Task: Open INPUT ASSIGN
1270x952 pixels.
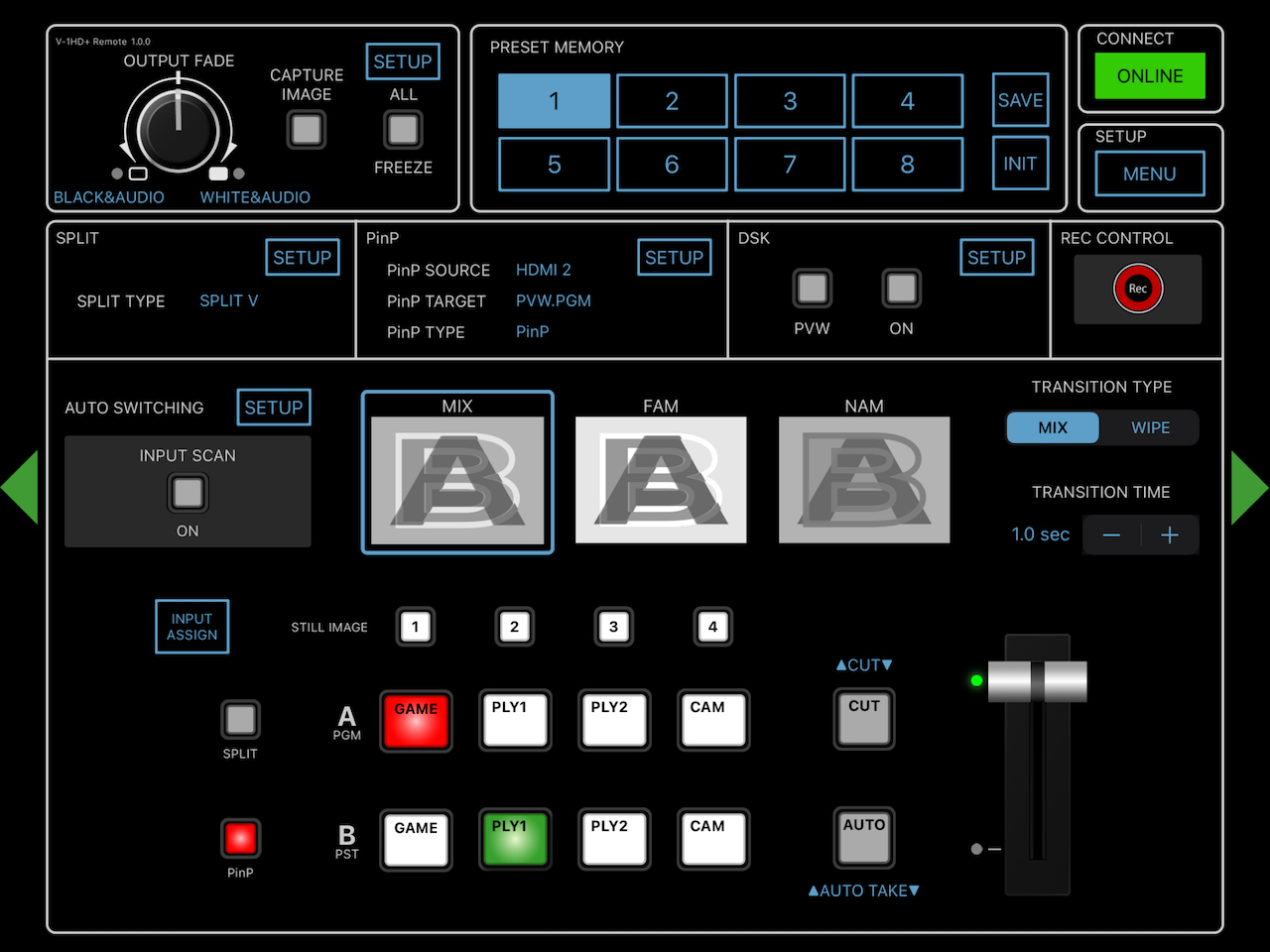Action: [192, 627]
